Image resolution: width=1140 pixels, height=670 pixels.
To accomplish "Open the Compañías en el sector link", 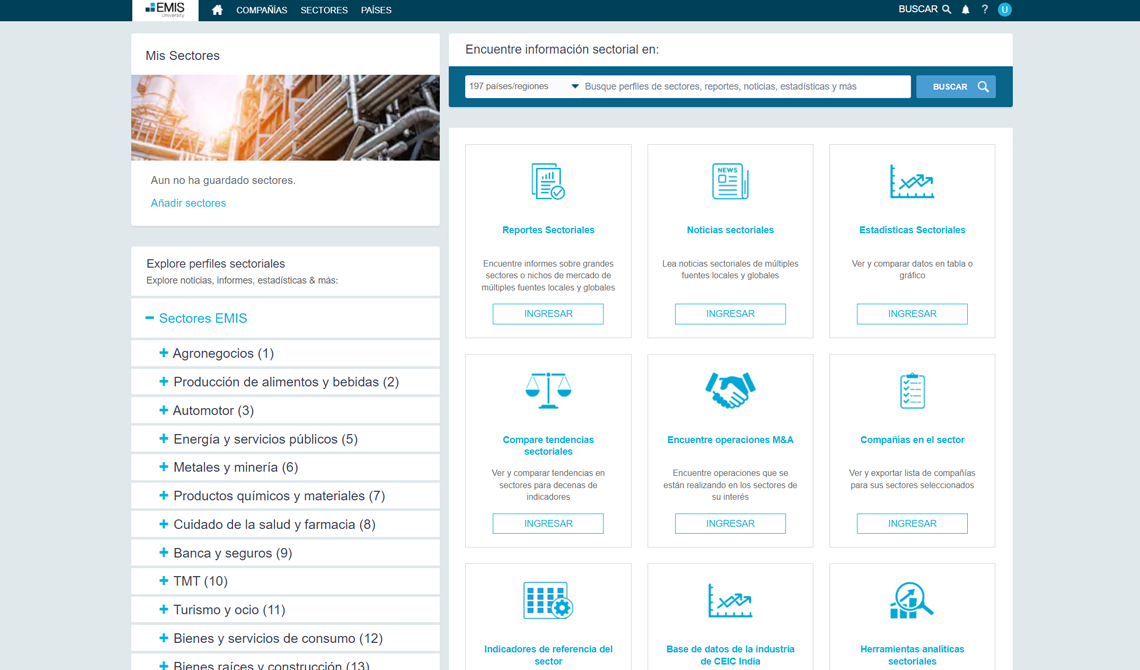I will [x=912, y=440].
